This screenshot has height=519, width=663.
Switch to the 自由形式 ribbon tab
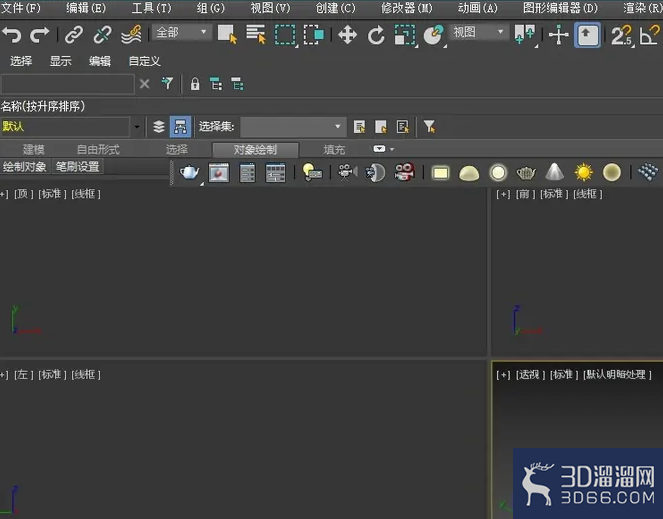(98, 150)
